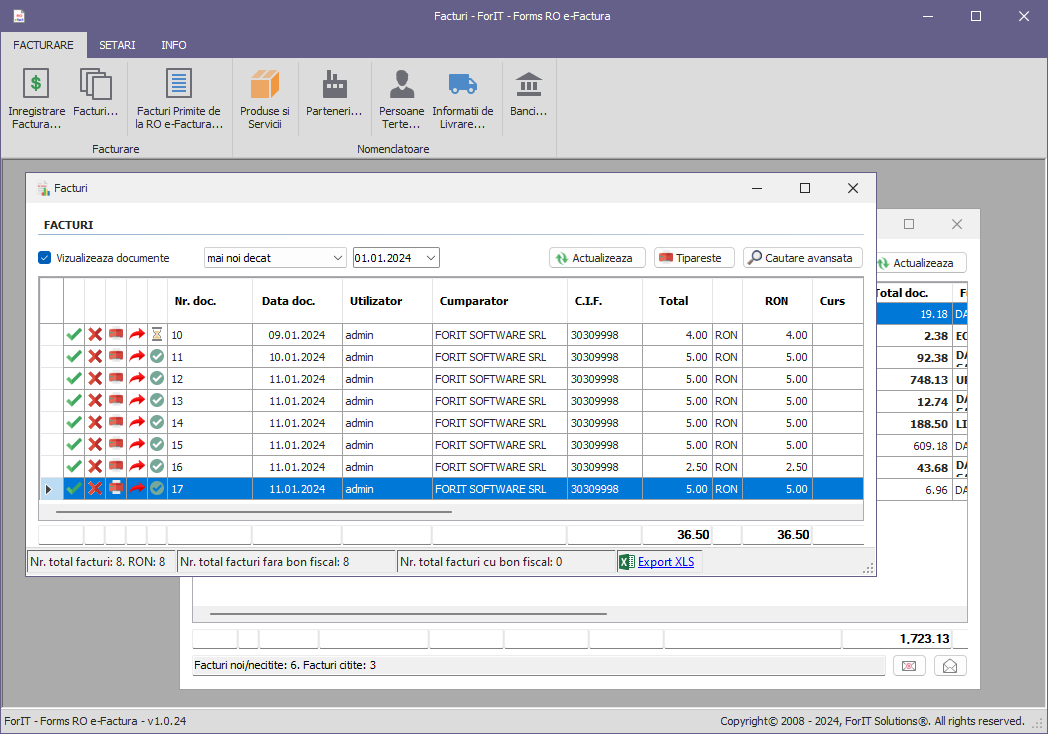This screenshot has height=734, width=1048.
Task: Click the red X on invoice 10
Action: [x=95, y=335]
